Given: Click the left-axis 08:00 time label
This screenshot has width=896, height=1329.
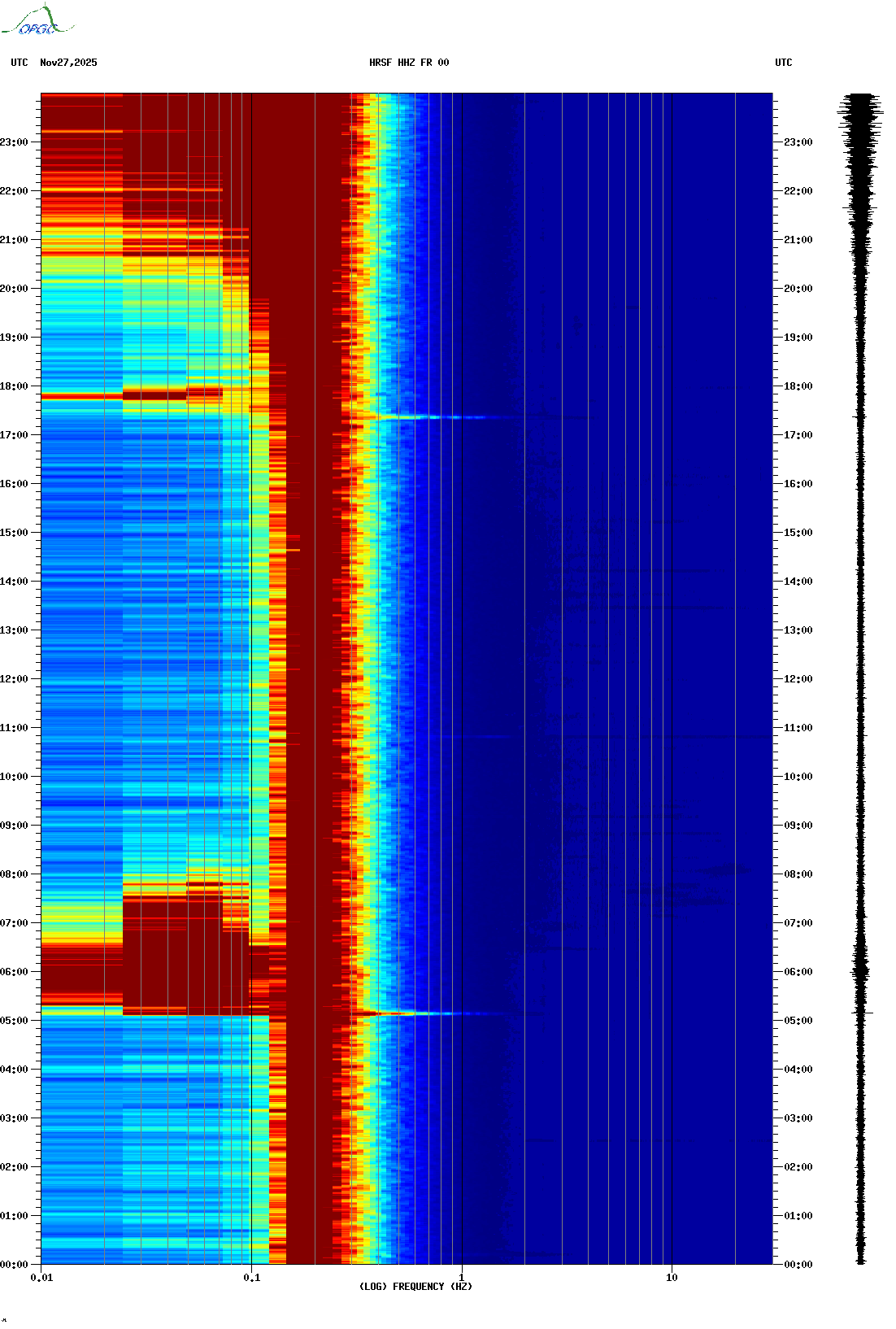Looking at the screenshot, I should point(14,874).
